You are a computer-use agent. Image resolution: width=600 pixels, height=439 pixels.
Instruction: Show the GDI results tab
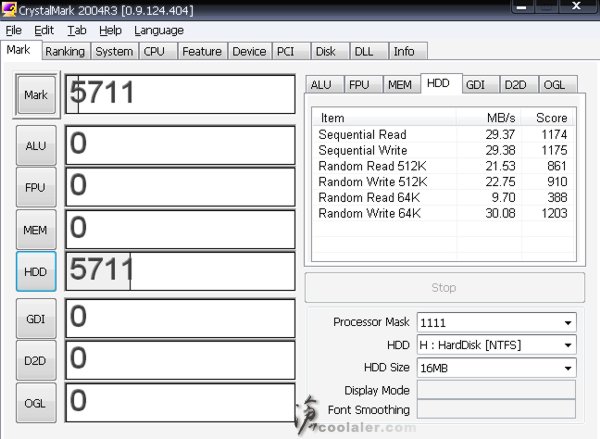point(480,85)
